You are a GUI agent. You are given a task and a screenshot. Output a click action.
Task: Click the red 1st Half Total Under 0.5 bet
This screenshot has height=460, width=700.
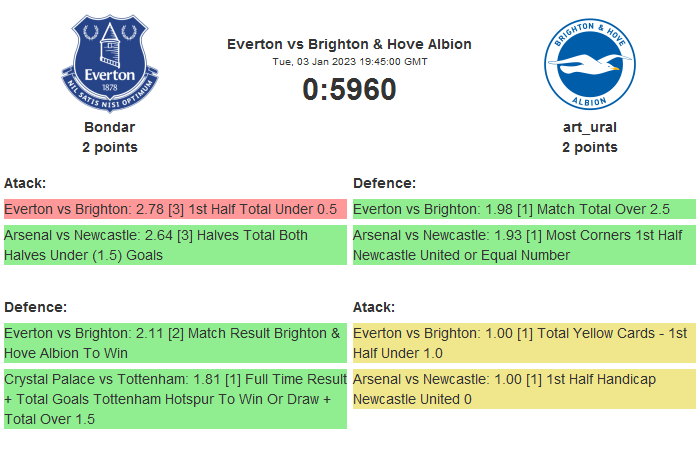coord(175,209)
